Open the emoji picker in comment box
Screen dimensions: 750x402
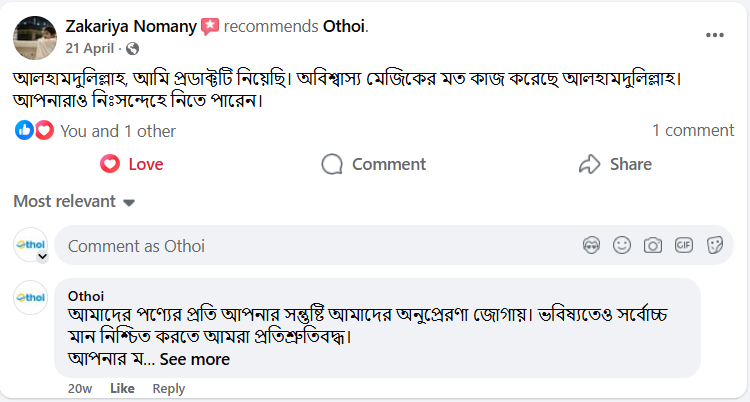[x=622, y=245]
